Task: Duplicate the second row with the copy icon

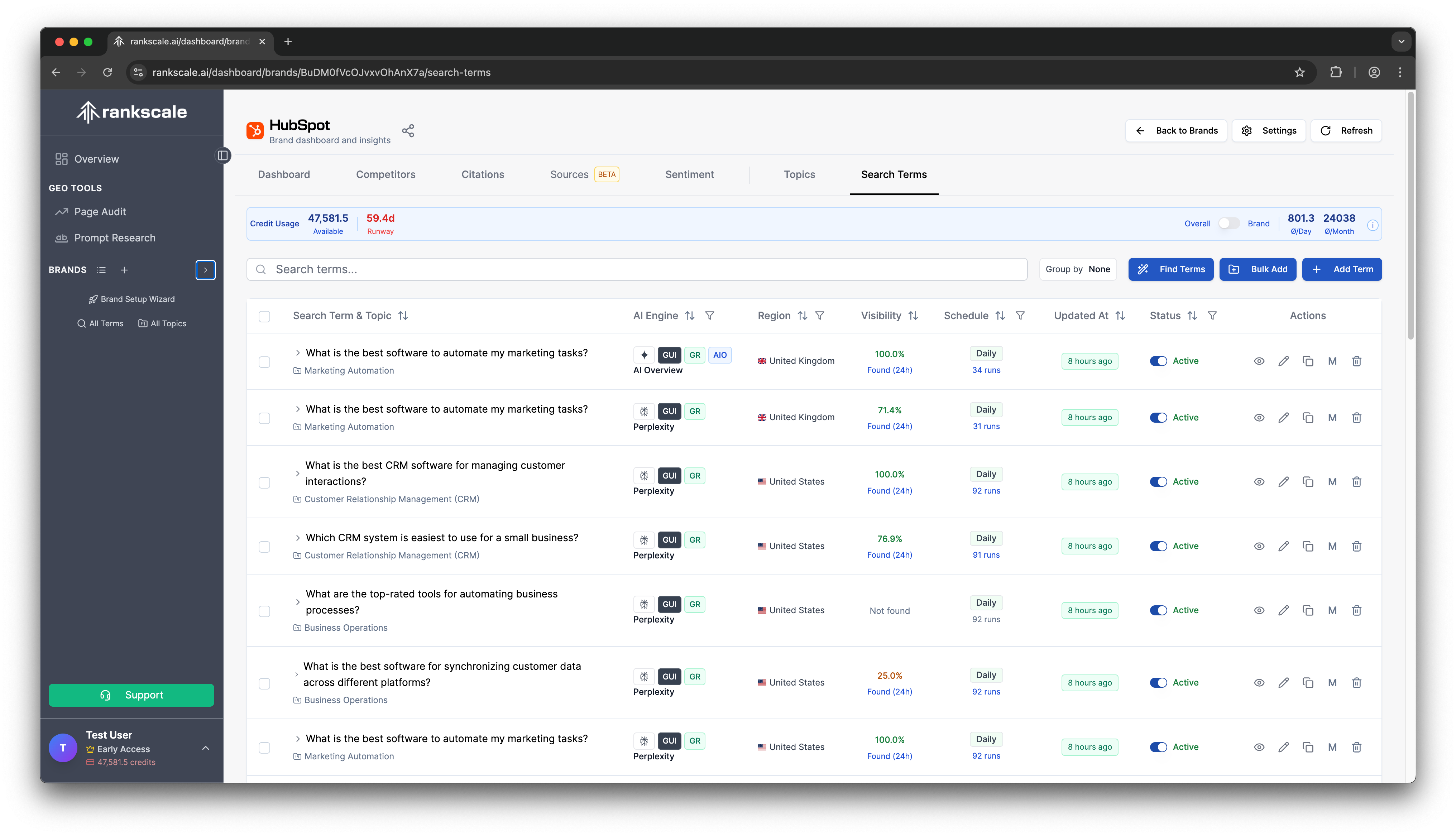Action: [x=1308, y=417]
